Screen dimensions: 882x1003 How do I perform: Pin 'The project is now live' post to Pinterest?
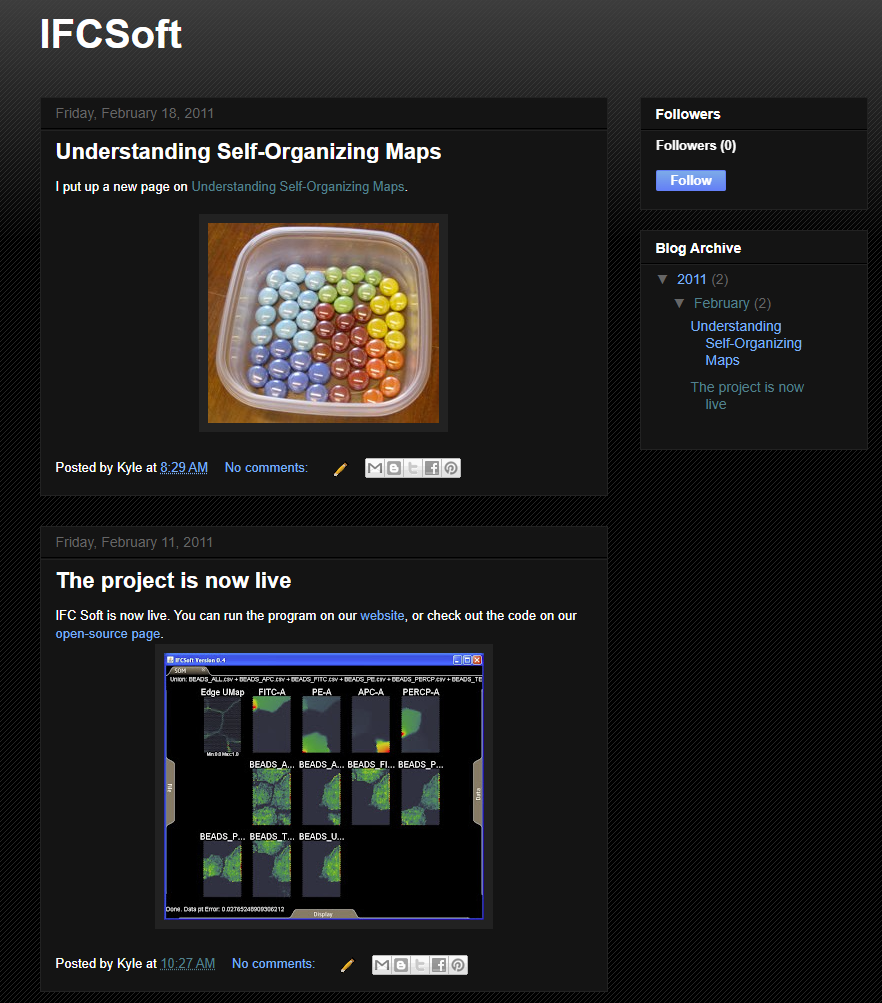458,965
